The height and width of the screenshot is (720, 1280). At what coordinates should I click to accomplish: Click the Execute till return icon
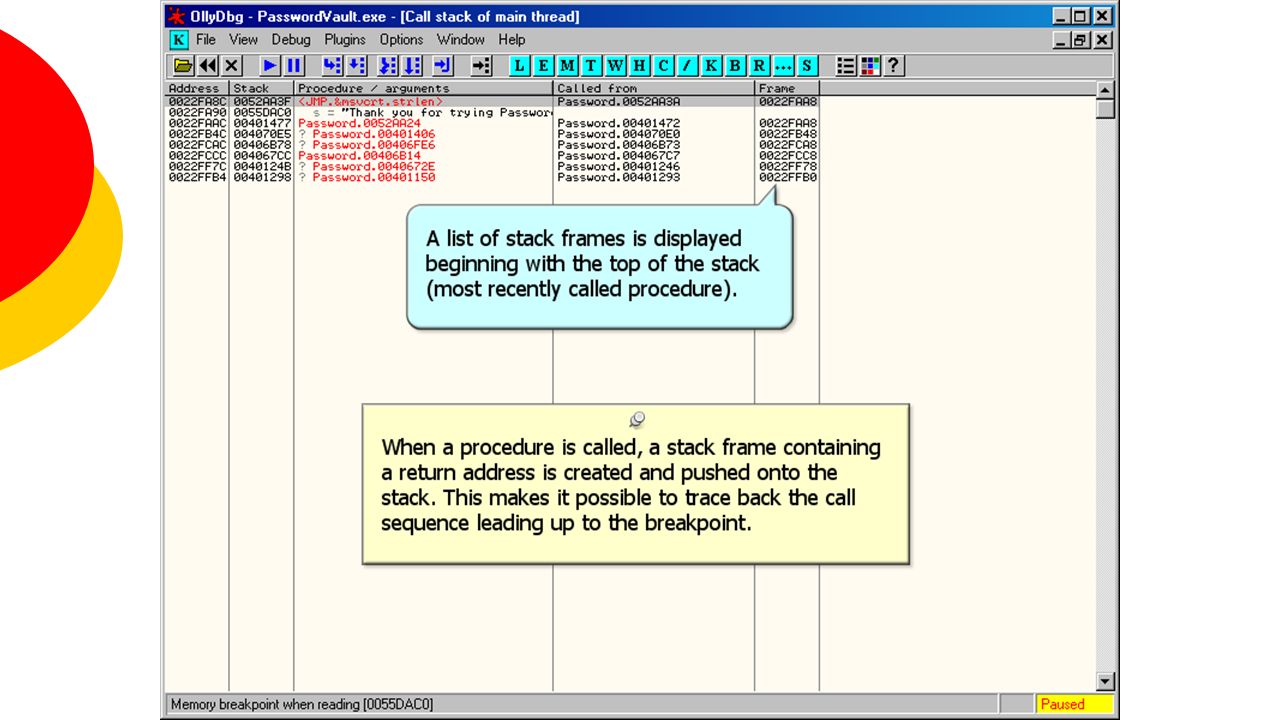[x=442, y=66]
